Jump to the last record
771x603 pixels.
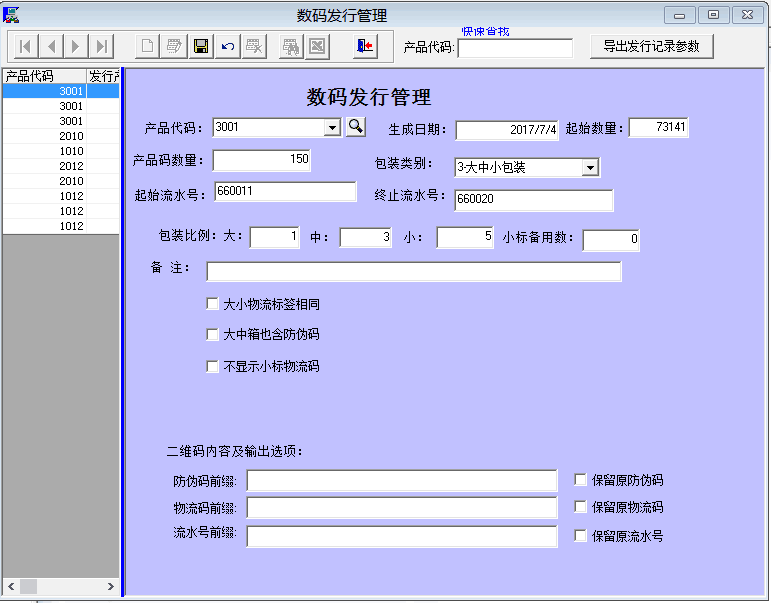[x=101, y=47]
